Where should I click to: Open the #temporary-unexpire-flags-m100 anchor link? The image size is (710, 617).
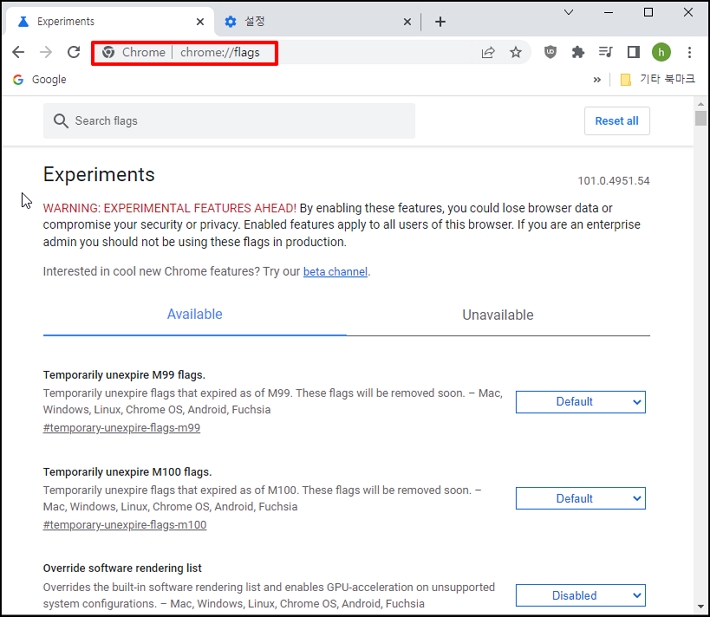click(x=125, y=525)
